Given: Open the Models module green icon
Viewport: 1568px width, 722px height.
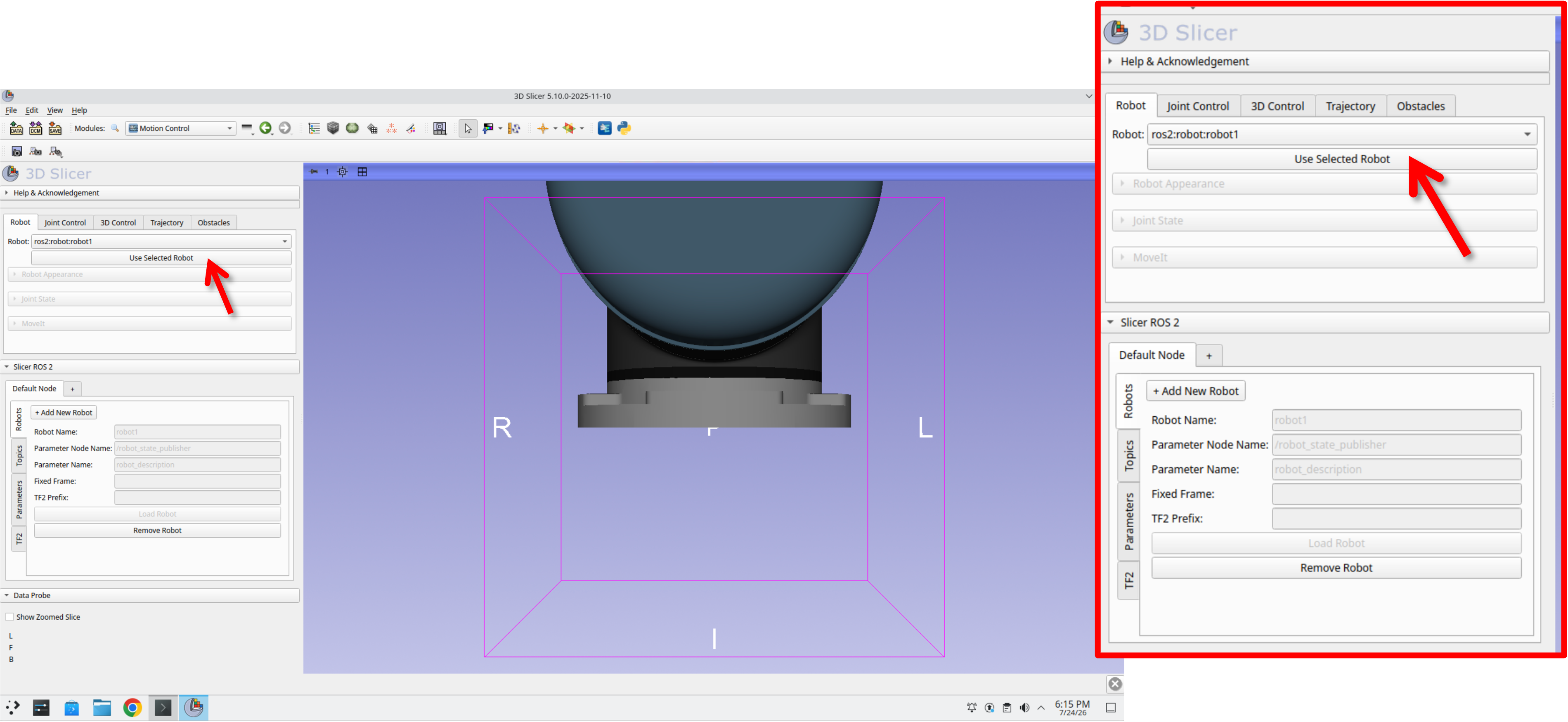Looking at the screenshot, I should click(352, 128).
